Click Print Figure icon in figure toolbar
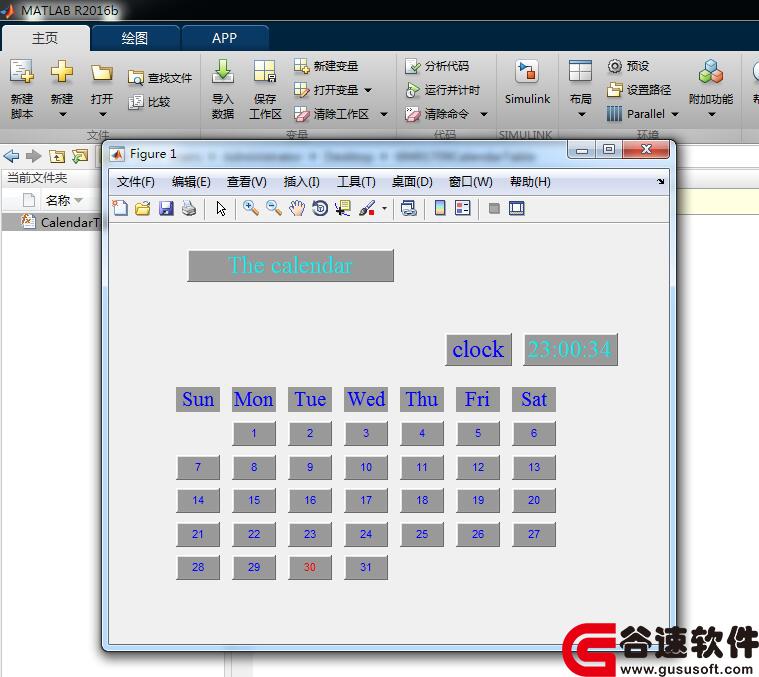This screenshot has width=759, height=677. coord(189,208)
